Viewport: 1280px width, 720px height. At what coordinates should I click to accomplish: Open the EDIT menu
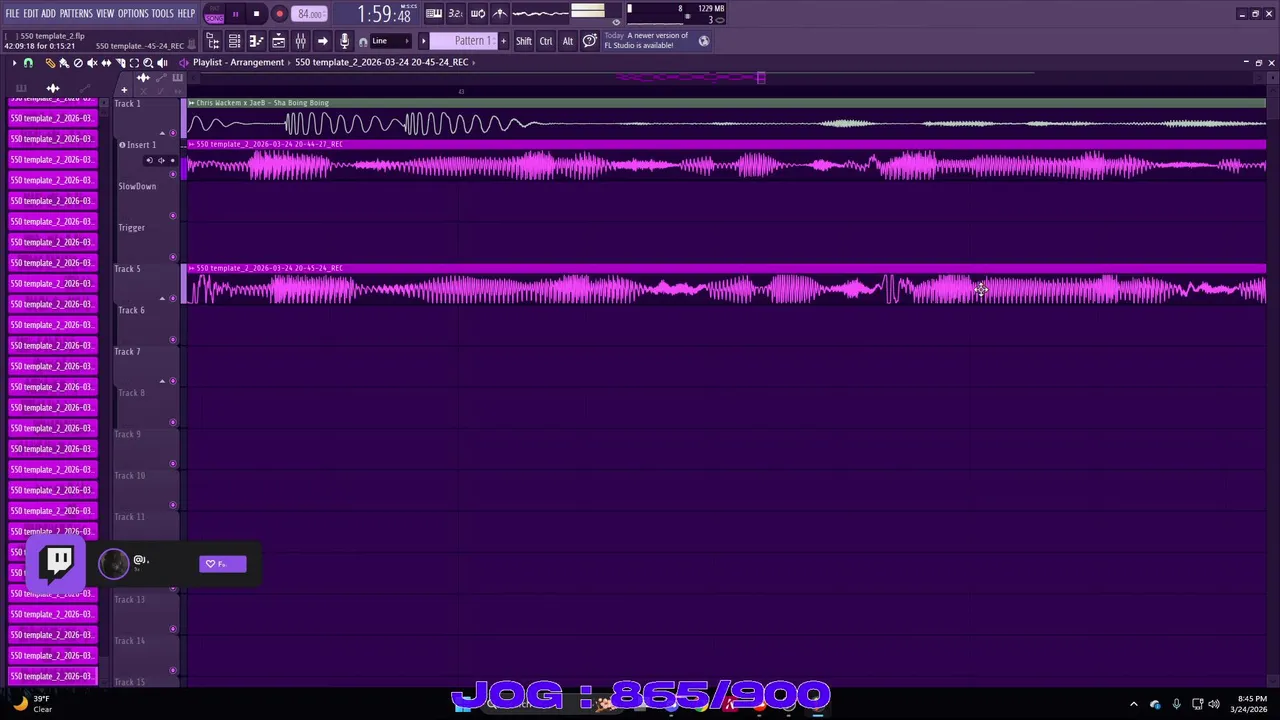click(31, 14)
